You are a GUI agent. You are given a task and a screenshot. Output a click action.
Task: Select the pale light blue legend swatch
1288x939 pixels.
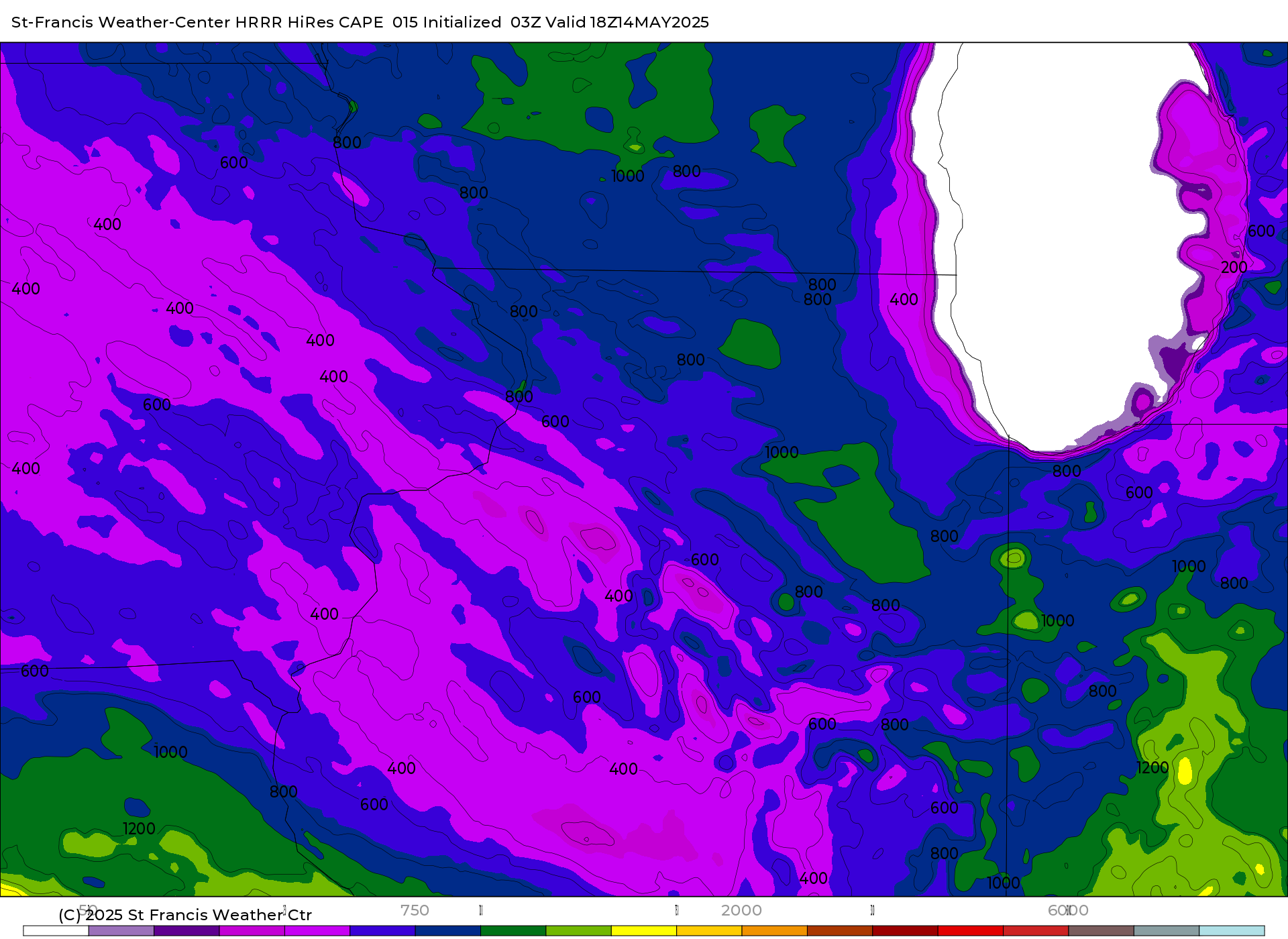click(1232, 931)
